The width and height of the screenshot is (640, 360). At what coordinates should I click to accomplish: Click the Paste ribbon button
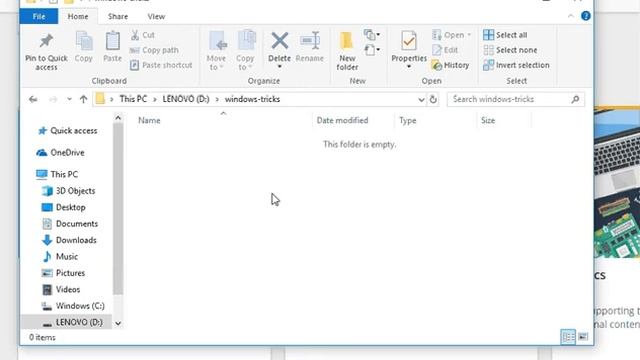click(112, 47)
